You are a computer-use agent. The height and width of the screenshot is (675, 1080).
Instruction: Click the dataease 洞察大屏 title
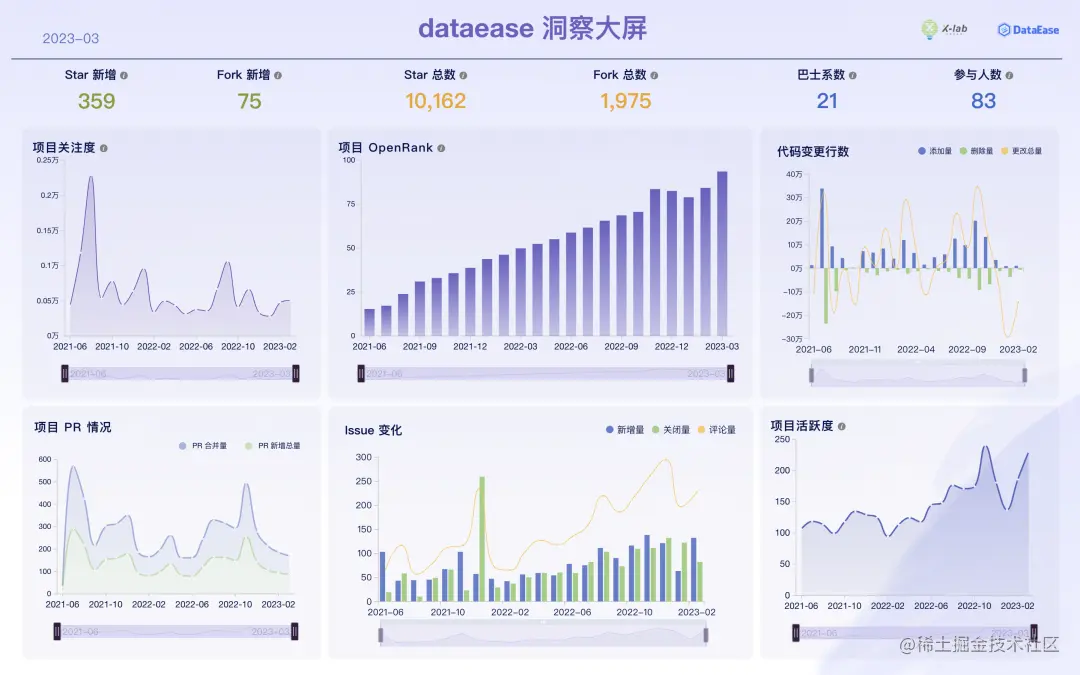click(x=532, y=29)
